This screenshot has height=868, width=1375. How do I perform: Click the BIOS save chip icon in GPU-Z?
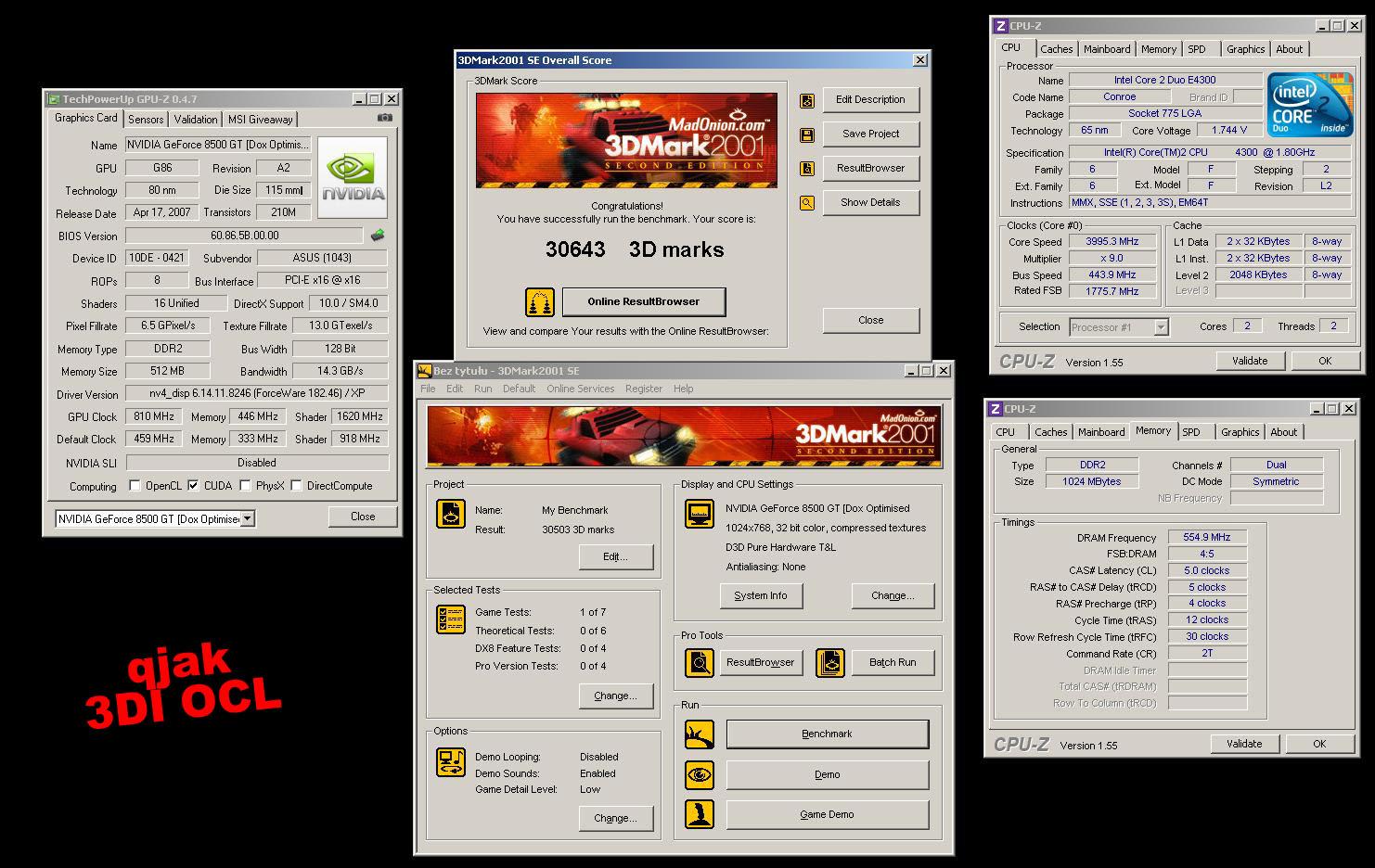click(378, 236)
